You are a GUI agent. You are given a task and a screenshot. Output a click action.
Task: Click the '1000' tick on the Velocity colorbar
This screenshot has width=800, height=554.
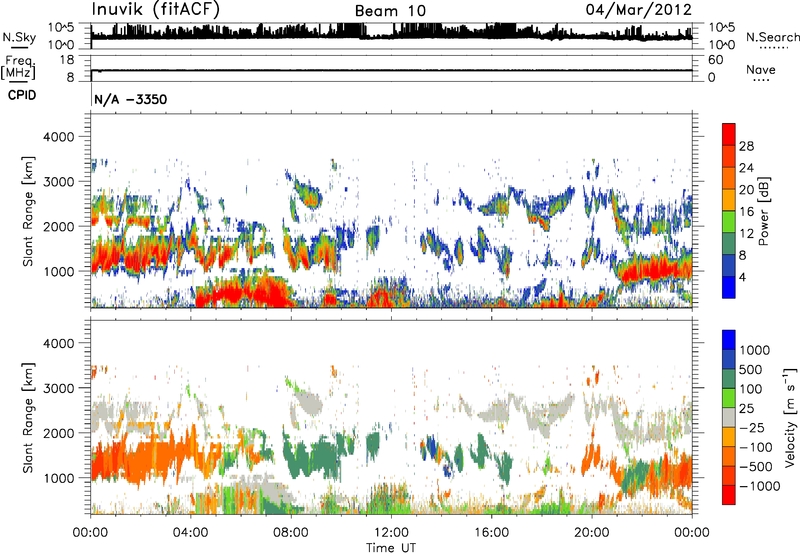tap(755, 350)
